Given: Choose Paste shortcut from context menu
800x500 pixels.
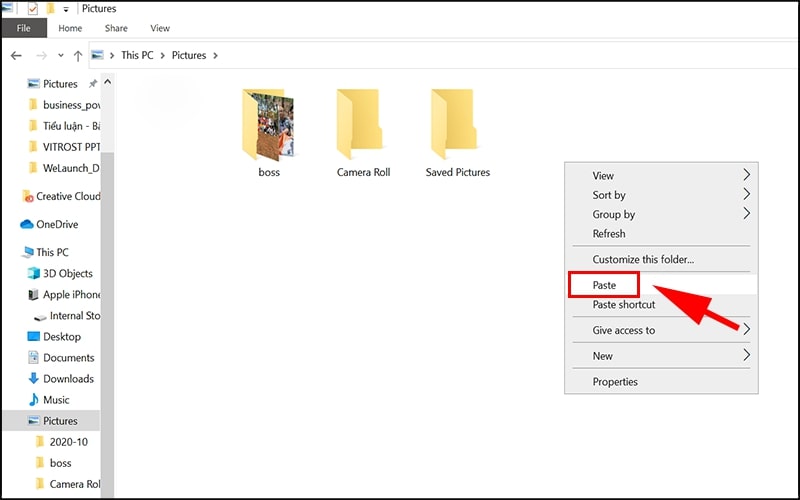Looking at the screenshot, I should pyautogui.click(x=661, y=304).
